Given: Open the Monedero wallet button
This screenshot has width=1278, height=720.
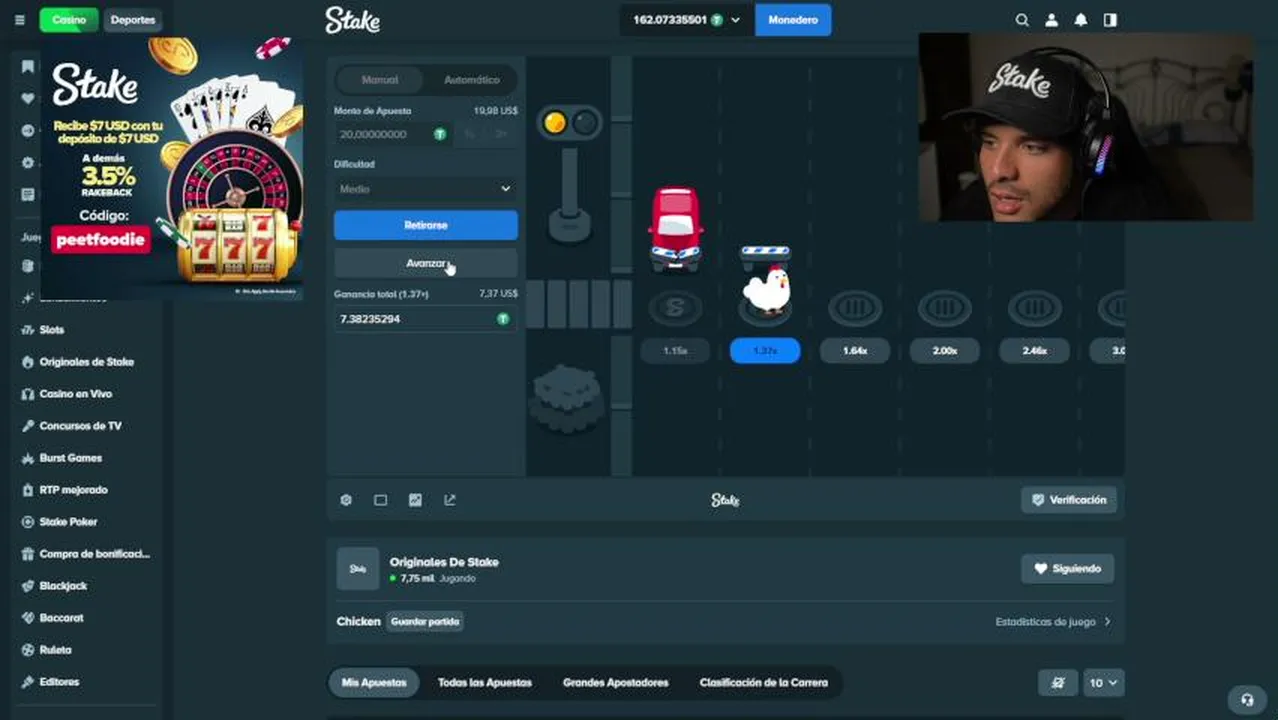Looking at the screenshot, I should tap(793, 20).
